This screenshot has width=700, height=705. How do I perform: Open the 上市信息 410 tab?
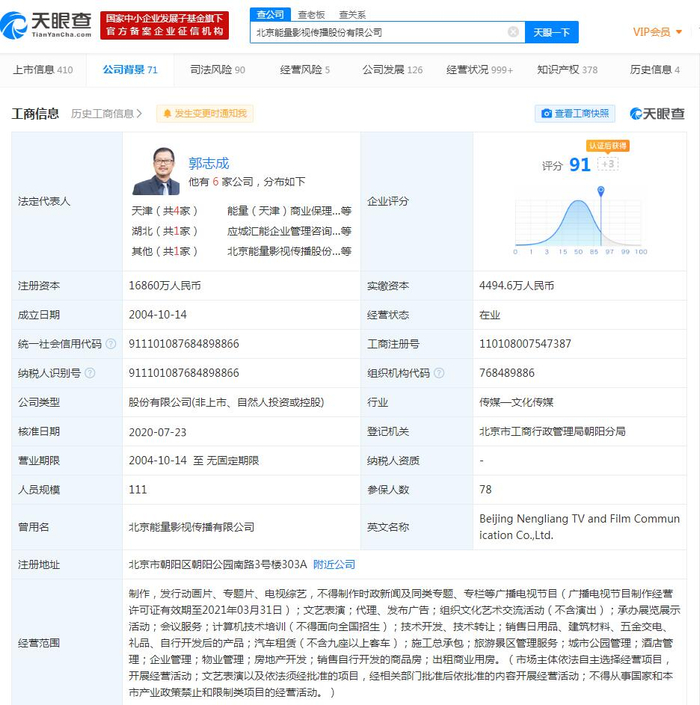(x=43, y=70)
